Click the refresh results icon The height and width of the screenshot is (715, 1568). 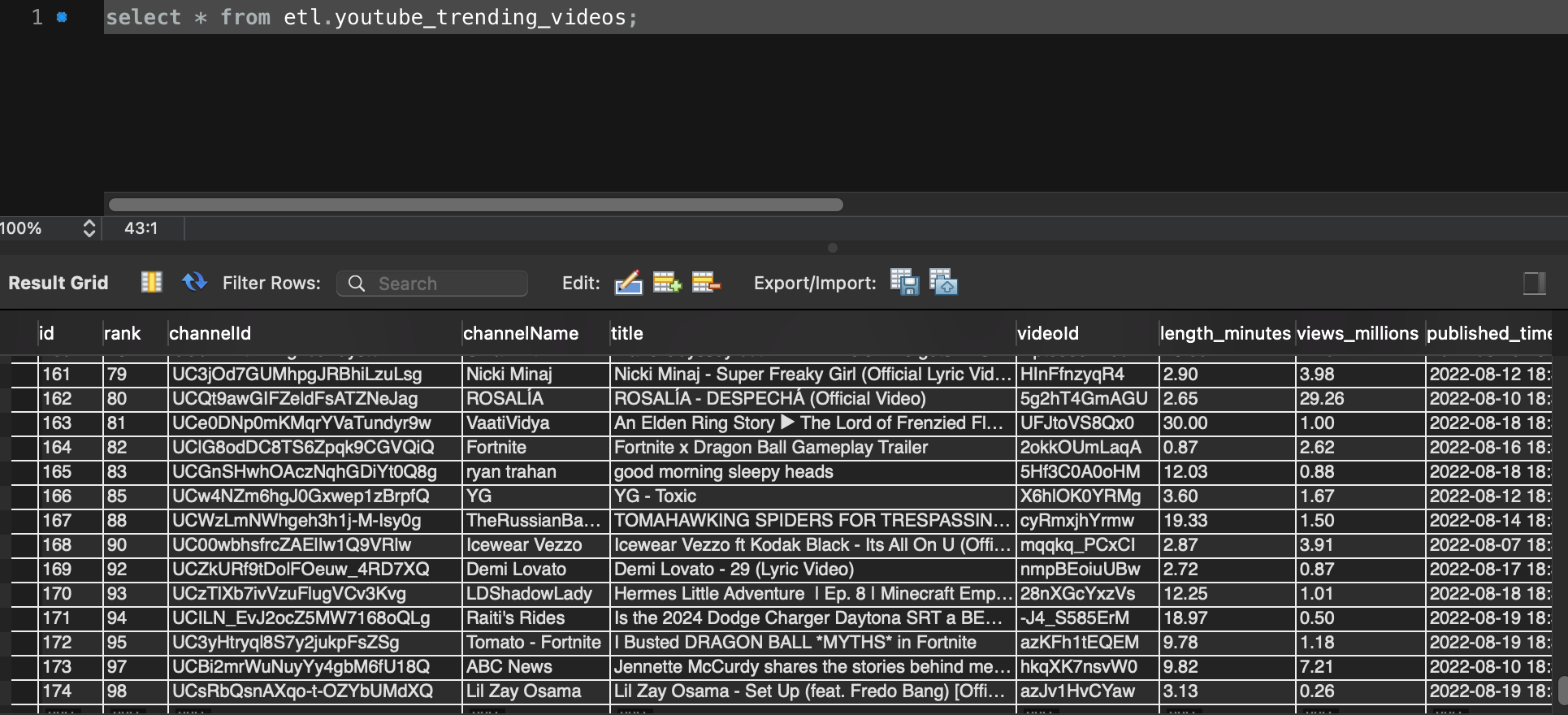(x=194, y=282)
